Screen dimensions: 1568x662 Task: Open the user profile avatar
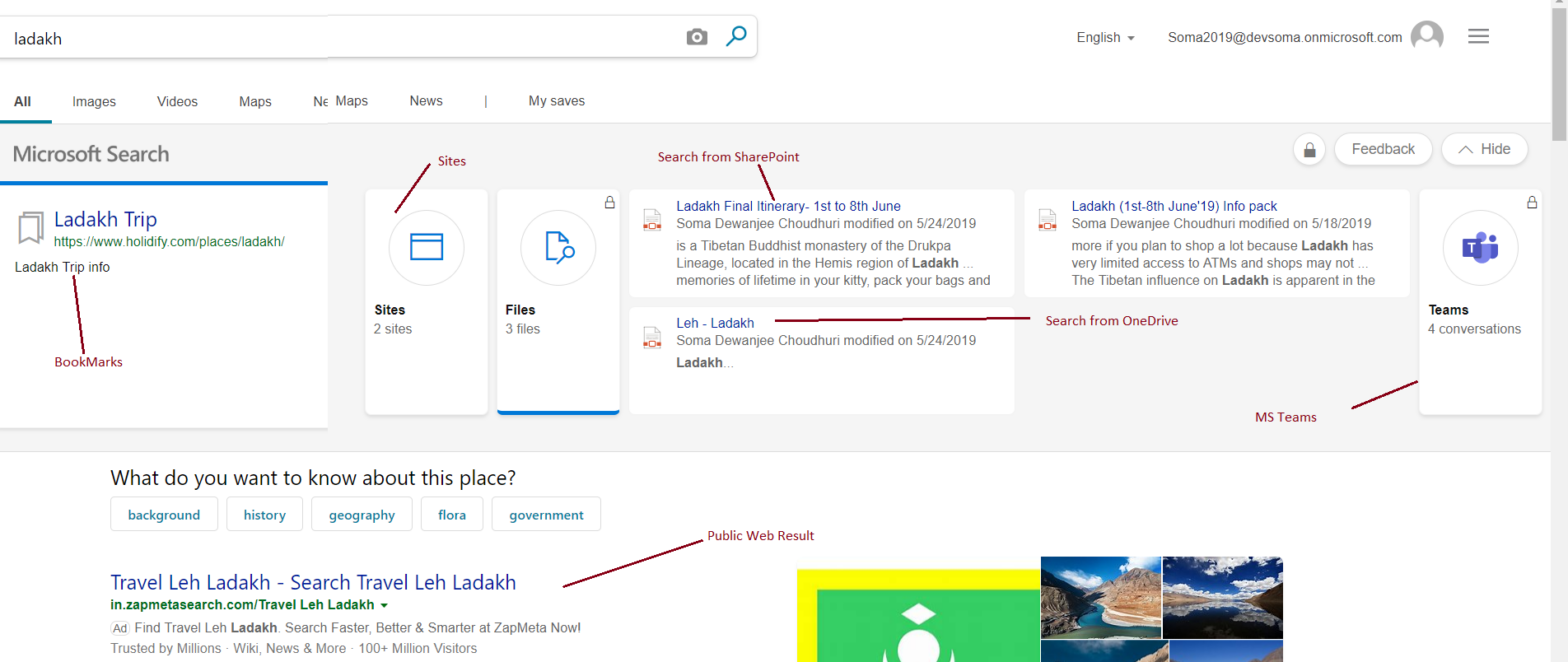(x=1427, y=37)
